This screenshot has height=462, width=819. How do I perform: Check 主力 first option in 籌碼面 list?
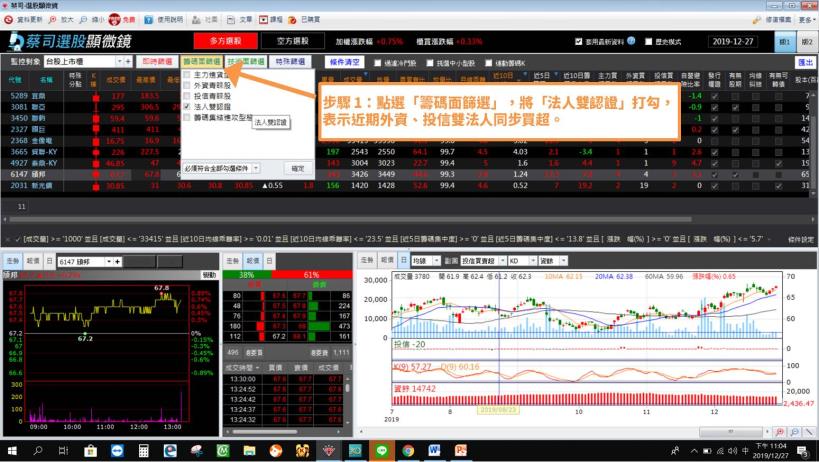[186, 75]
